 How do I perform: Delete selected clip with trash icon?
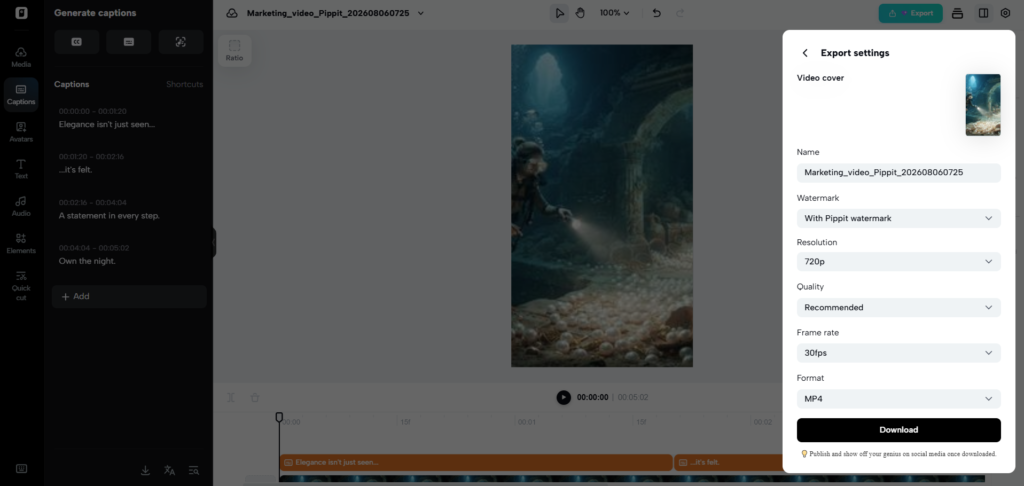(x=255, y=397)
